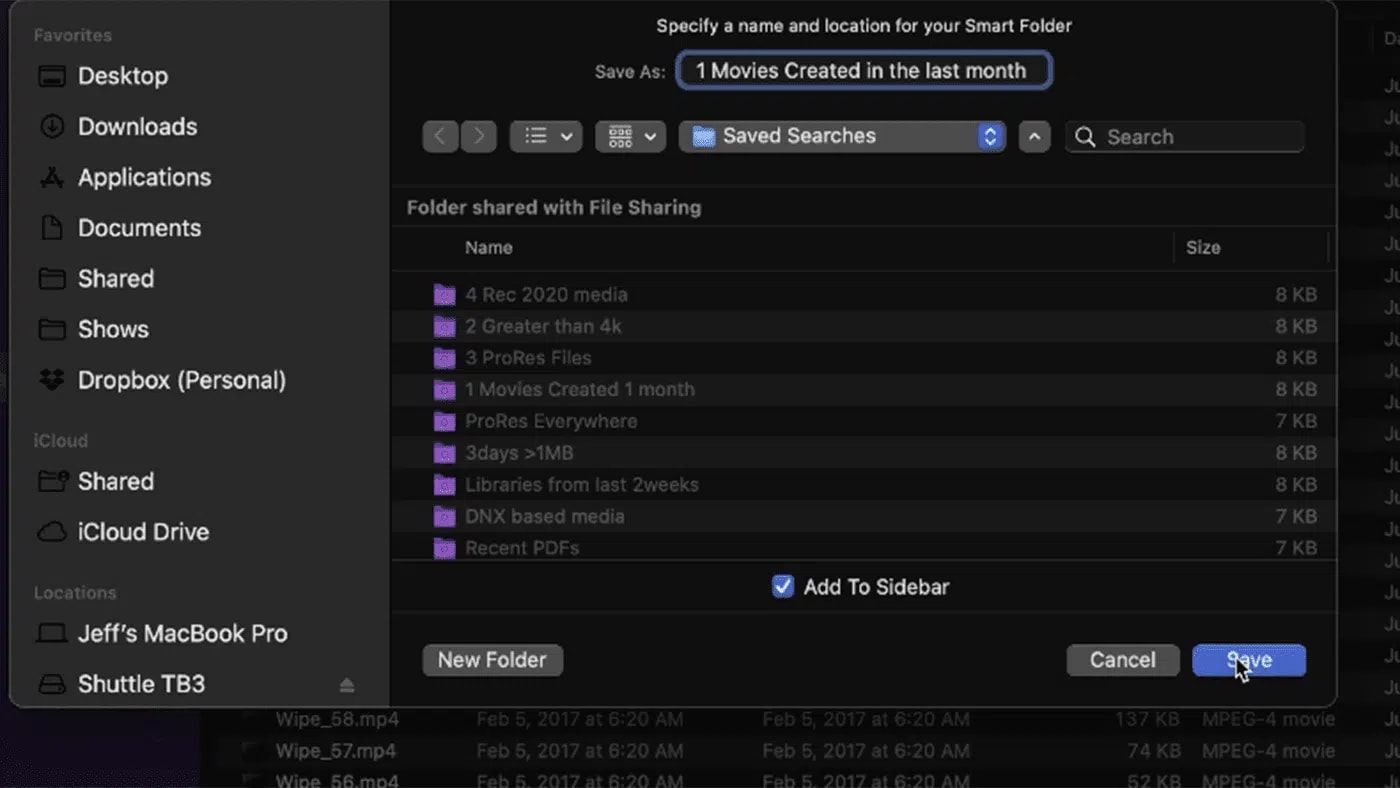Toggle the Add To Sidebar checkbox

[783, 587]
